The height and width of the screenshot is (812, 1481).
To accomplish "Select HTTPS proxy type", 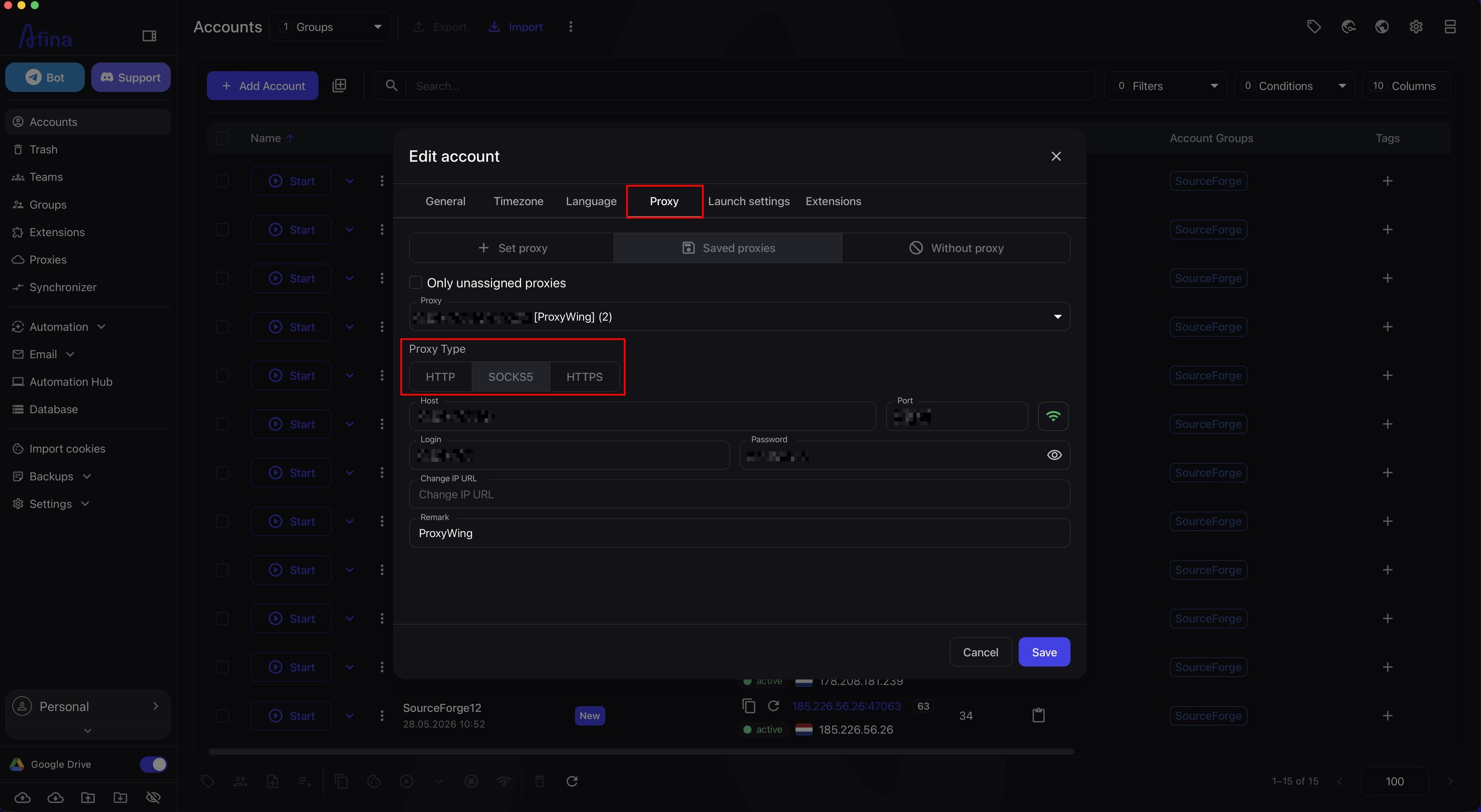I will pos(585,376).
